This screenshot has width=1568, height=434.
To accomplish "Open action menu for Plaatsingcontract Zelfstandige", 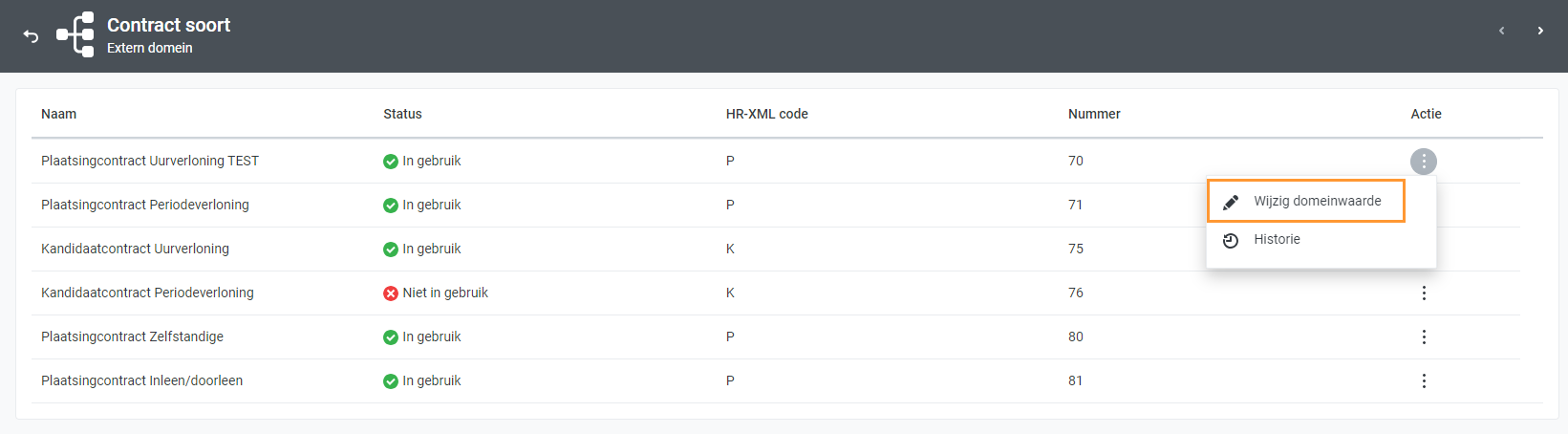I will coord(1424,337).
